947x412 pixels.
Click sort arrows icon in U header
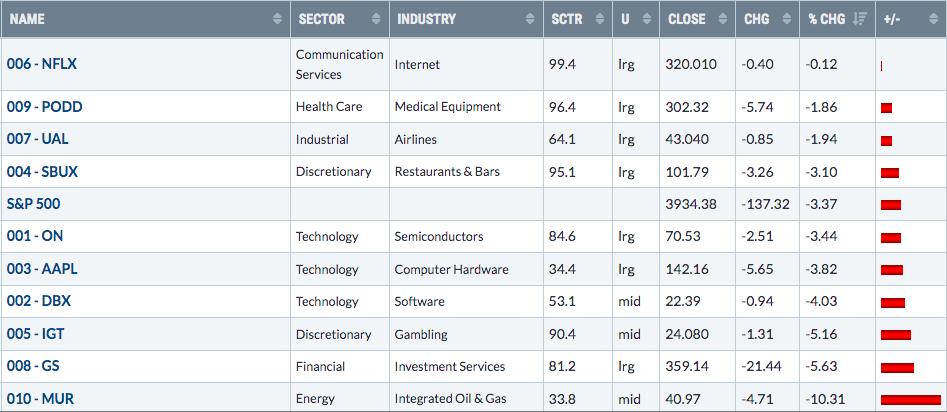(646, 19)
